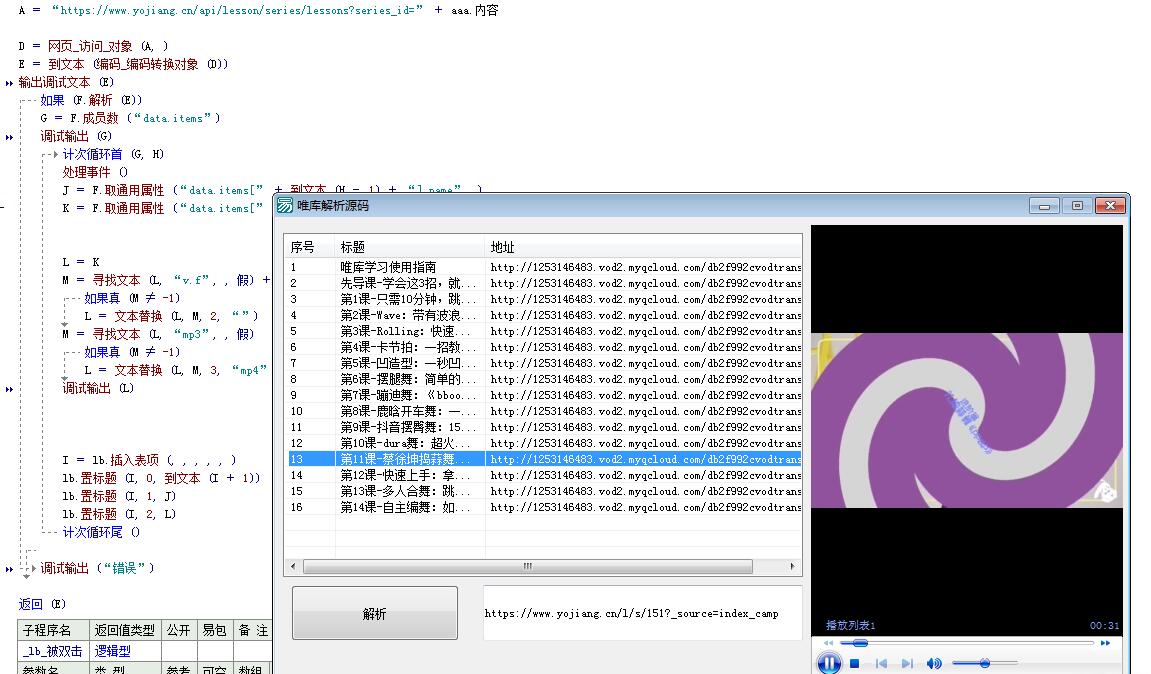Click breakpoint marker beside 调试输出 (G)
This screenshot has height=674, width=1151.
(x=9, y=137)
